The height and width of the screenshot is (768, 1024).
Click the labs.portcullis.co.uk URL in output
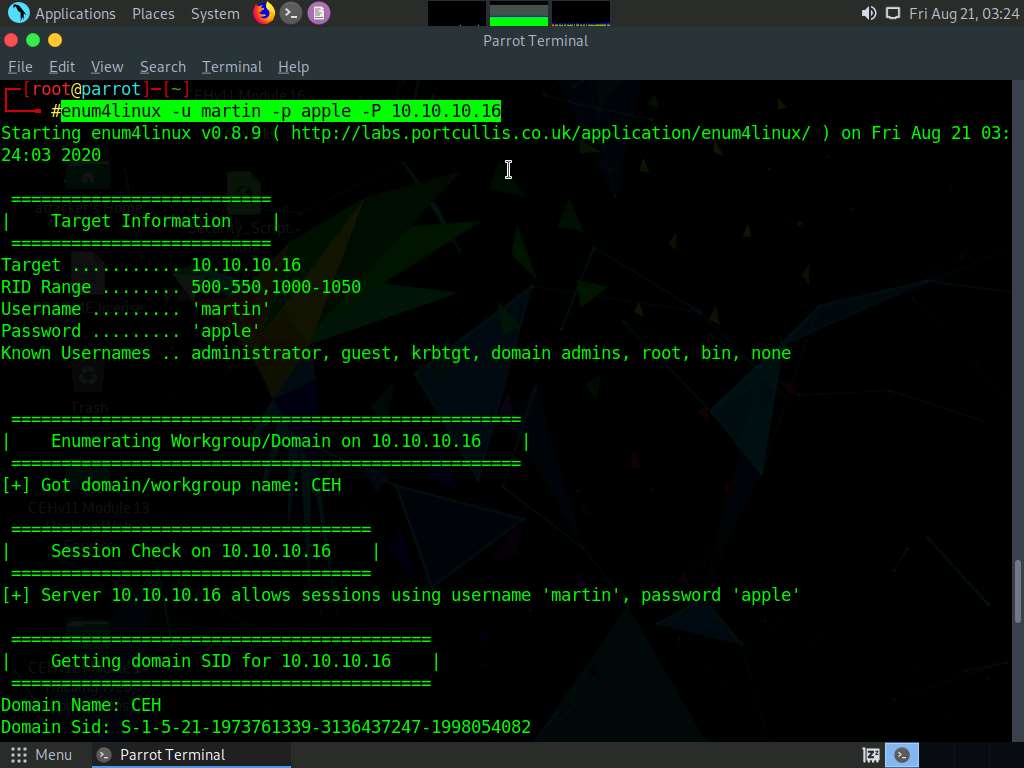551,133
